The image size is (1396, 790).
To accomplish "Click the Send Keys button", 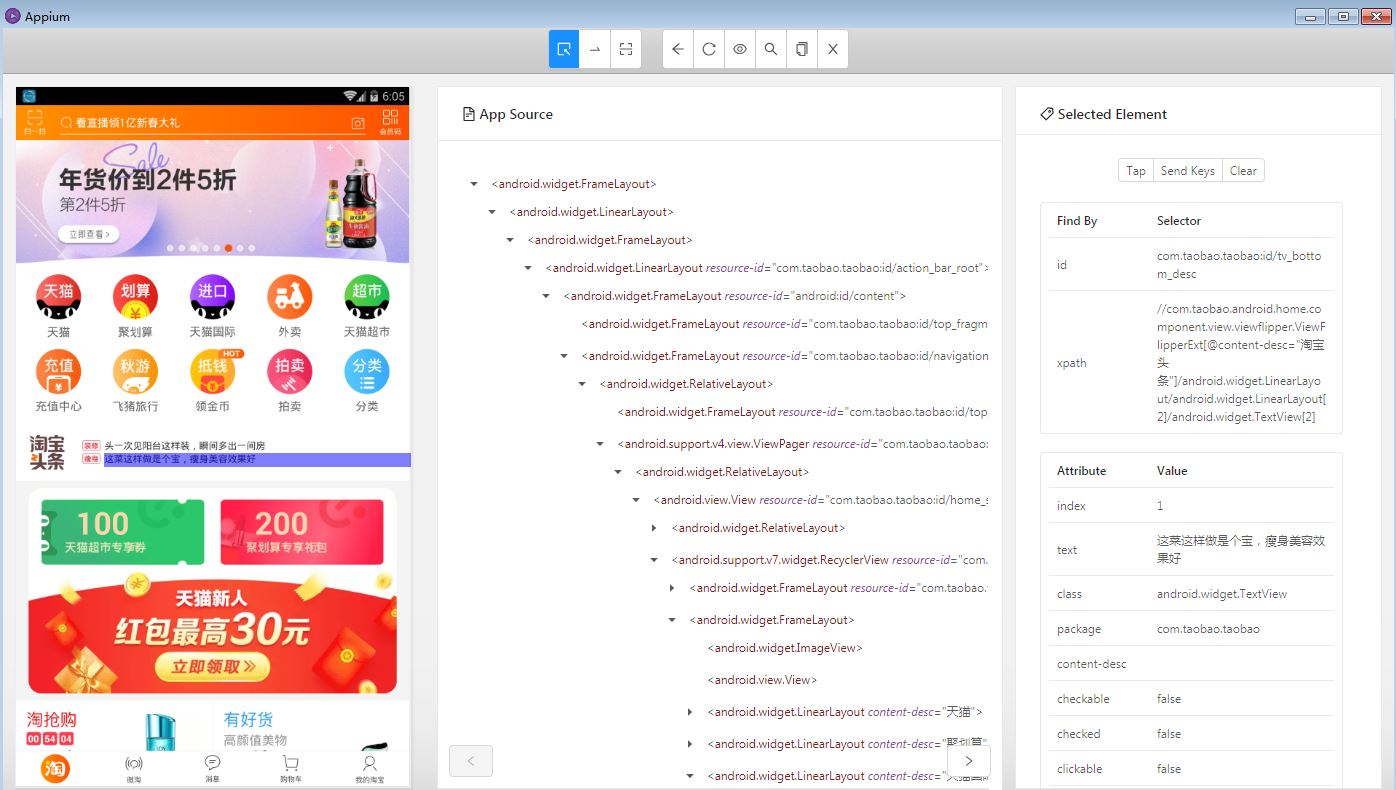I will pyautogui.click(x=1188, y=171).
